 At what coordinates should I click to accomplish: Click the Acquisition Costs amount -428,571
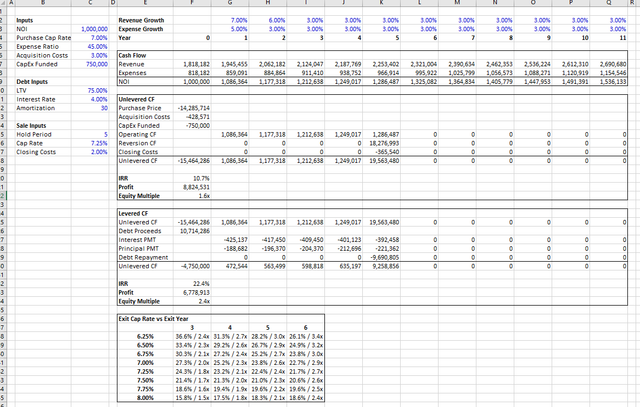pos(198,117)
